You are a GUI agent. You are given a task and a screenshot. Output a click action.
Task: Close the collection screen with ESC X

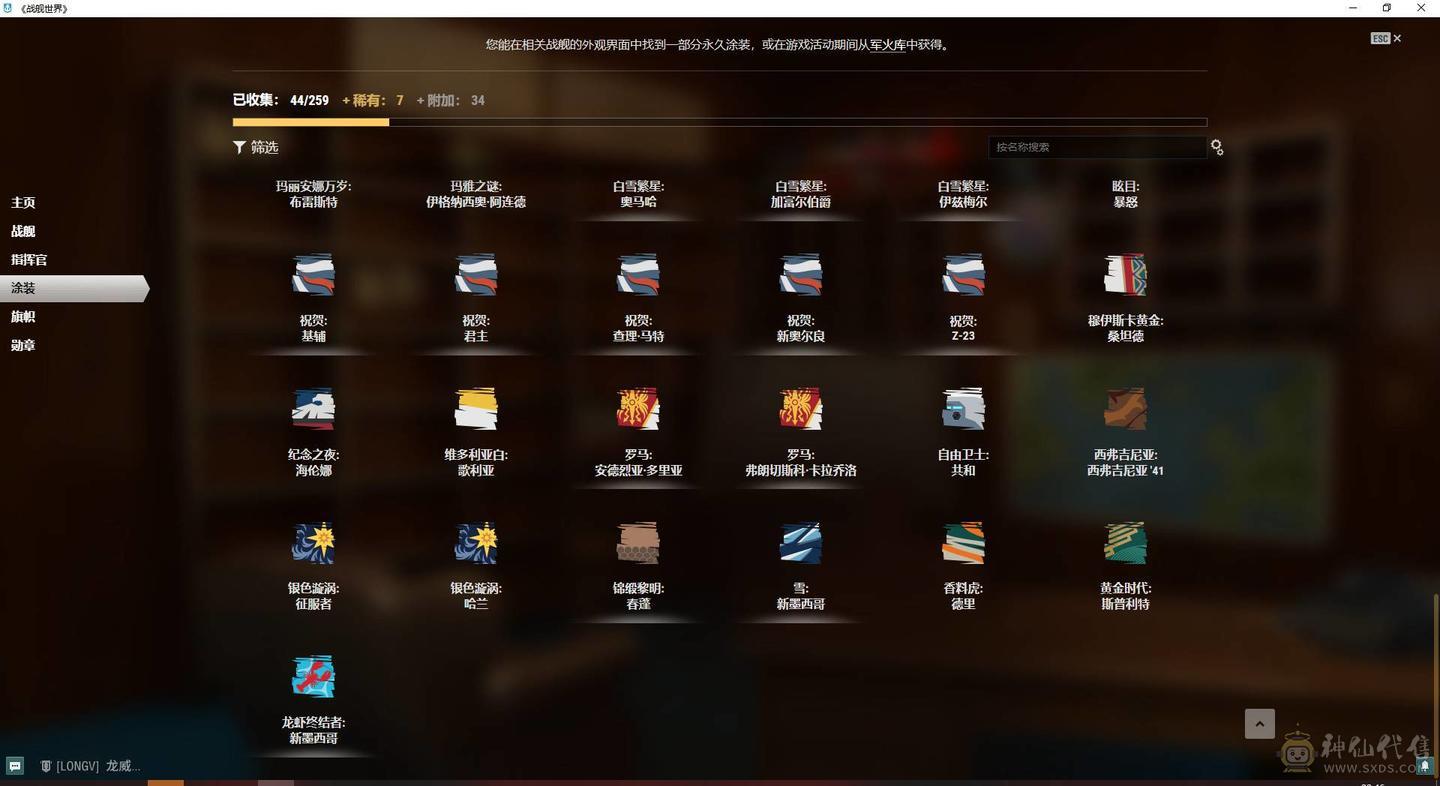[x=1386, y=38]
